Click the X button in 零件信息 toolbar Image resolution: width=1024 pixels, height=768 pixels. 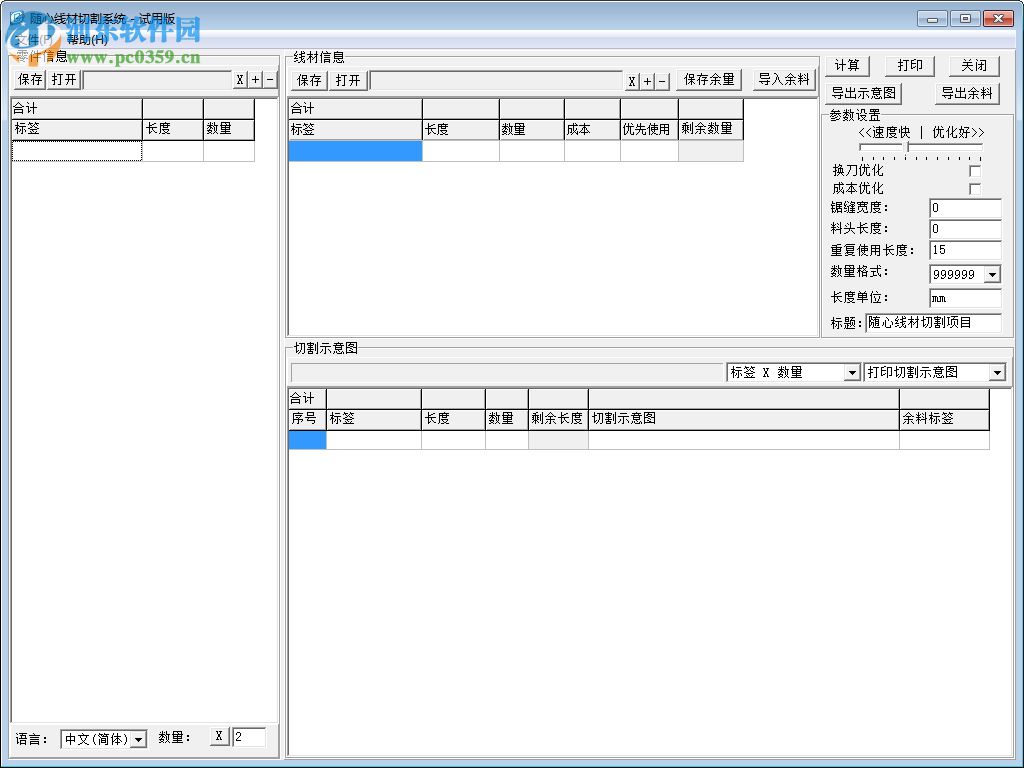pyautogui.click(x=240, y=80)
